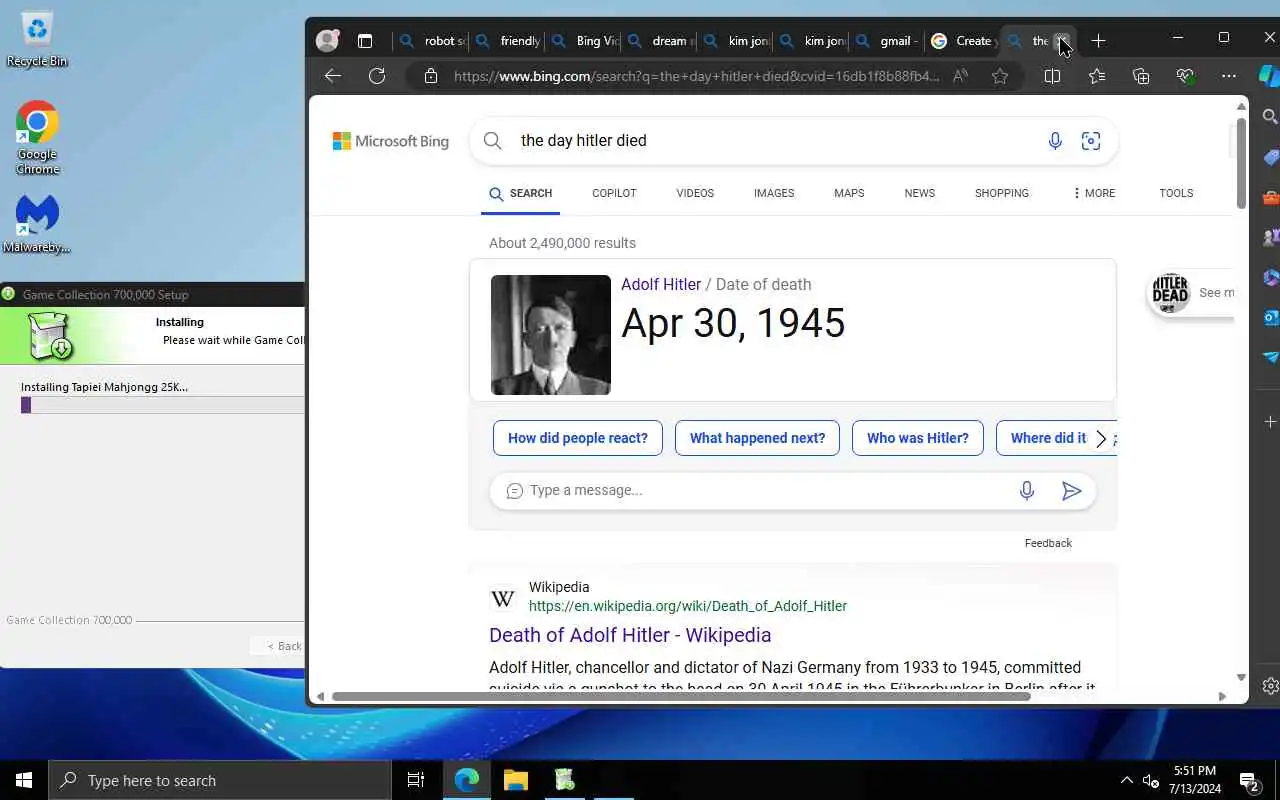Click the Feedback link
This screenshot has width=1280, height=800.
point(1048,543)
